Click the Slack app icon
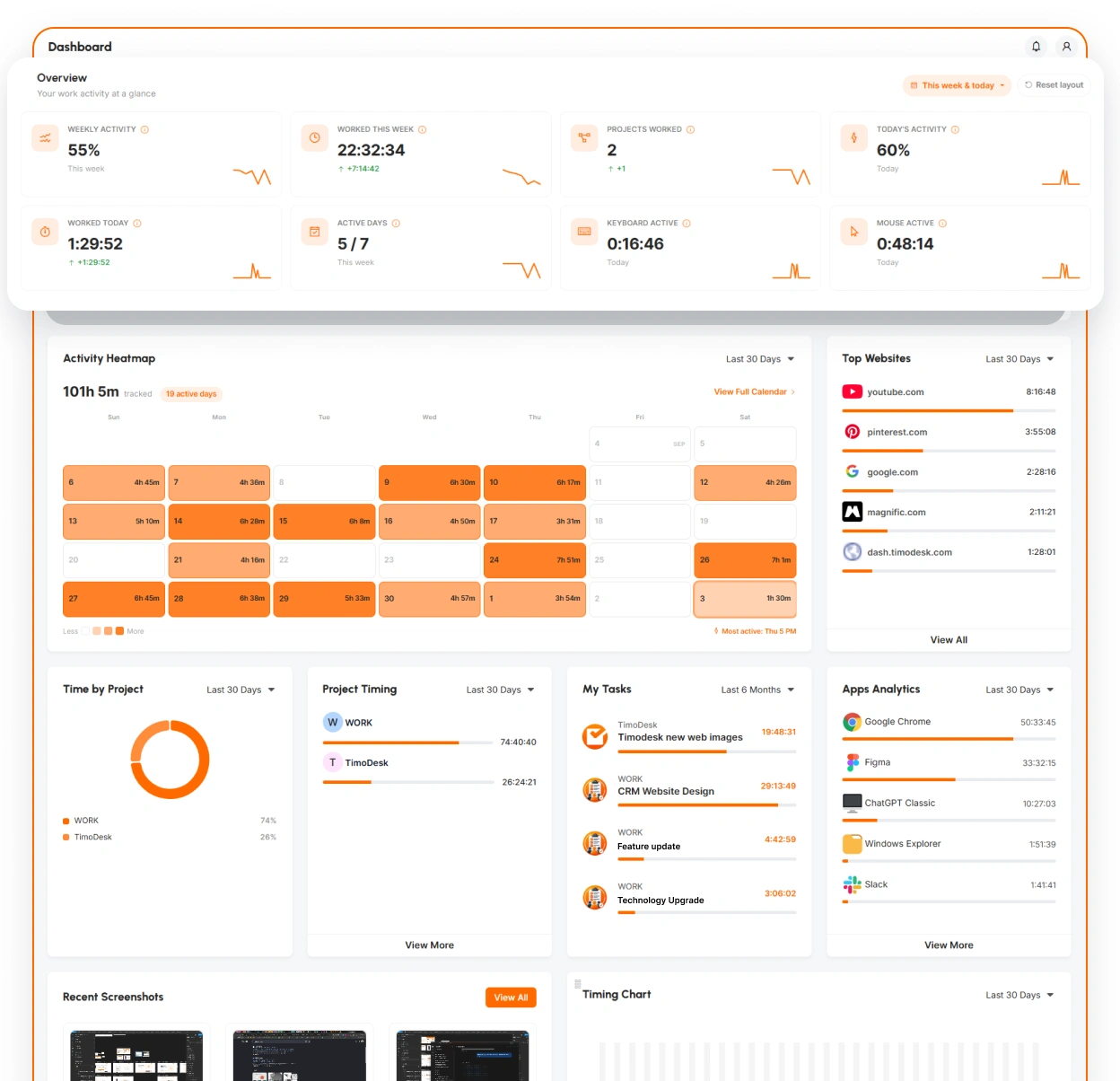The image size is (1120, 1081). [x=852, y=884]
